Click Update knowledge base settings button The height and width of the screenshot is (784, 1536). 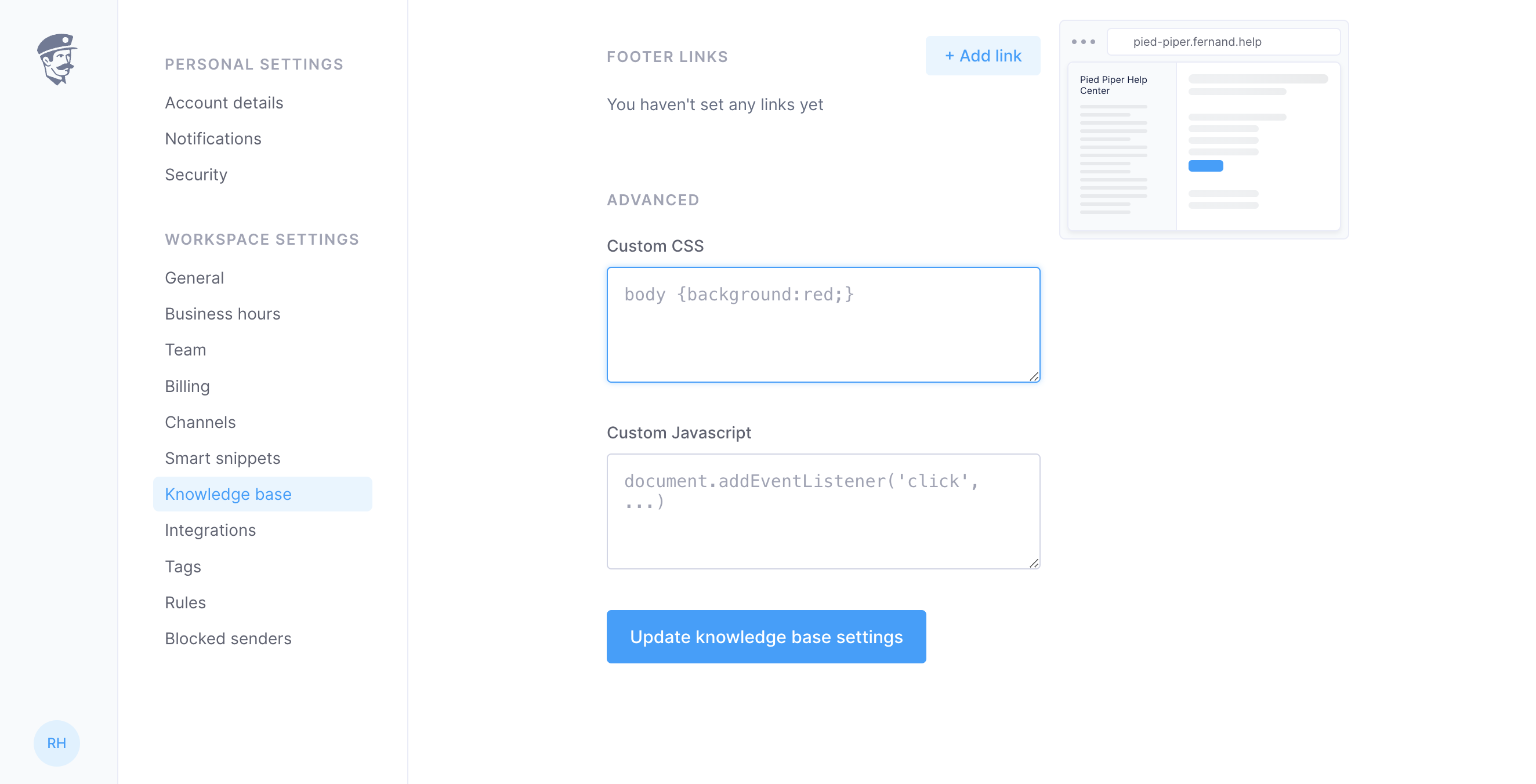coord(766,636)
